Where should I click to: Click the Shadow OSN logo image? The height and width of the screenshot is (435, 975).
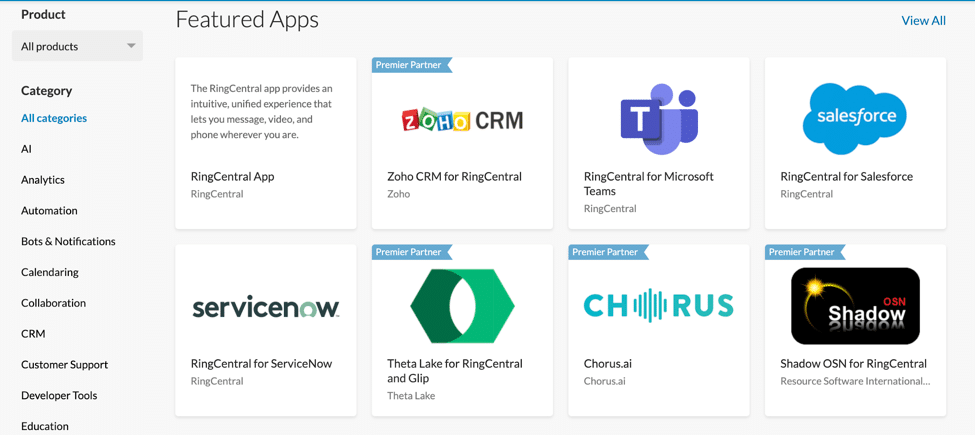(855, 306)
